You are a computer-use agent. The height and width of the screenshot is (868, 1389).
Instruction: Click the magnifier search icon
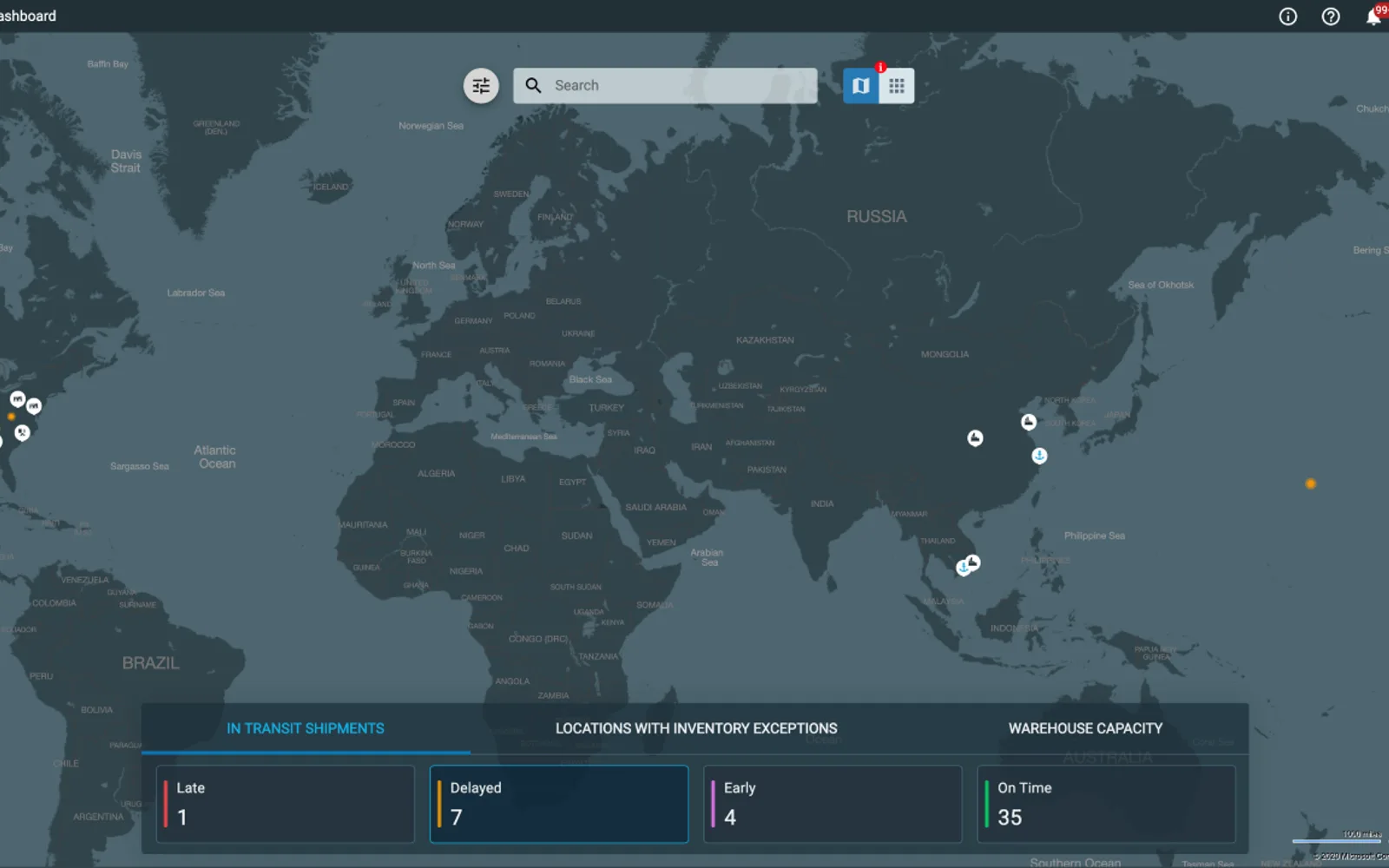(x=534, y=85)
